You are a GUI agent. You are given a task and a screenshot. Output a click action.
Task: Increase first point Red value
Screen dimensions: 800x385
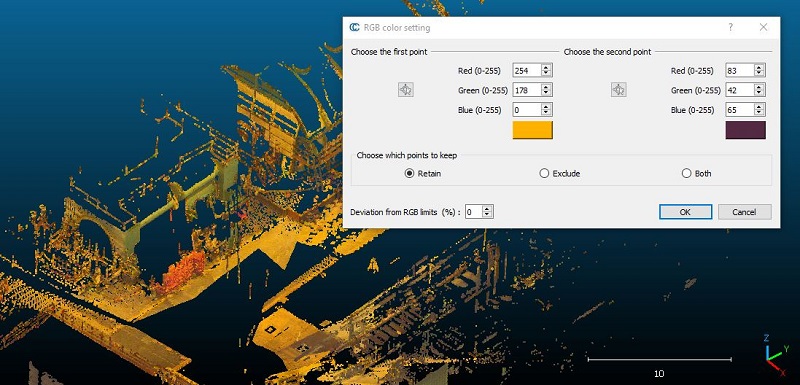click(546, 67)
